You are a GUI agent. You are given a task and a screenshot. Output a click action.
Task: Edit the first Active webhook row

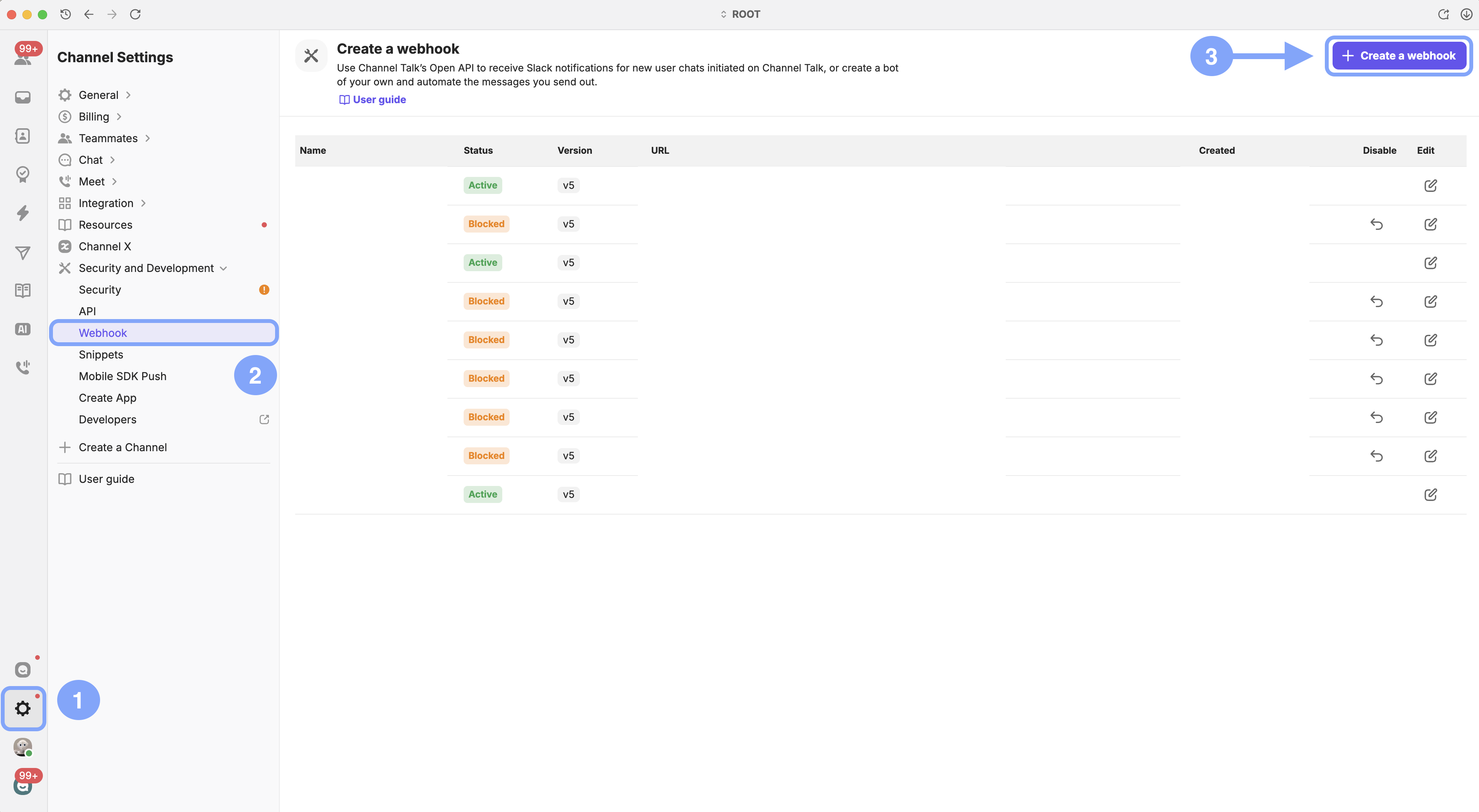(x=1430, y=185)
